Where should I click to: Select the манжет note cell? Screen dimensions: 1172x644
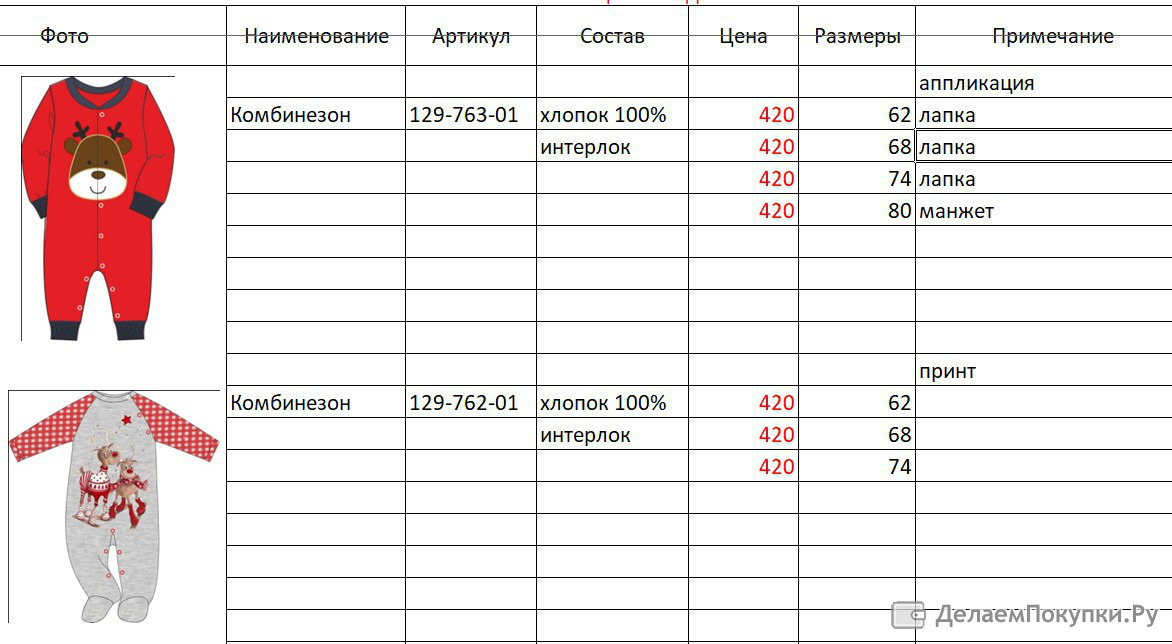tap(1043, 211)
